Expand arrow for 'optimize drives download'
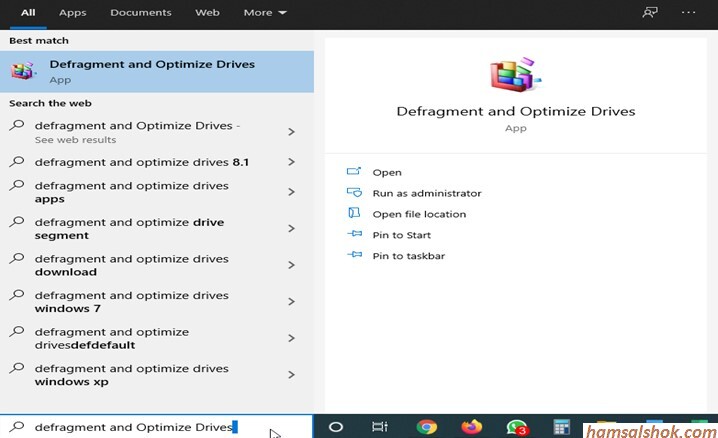Viewport: 718px width, 438px height. (x=291, y=265)
